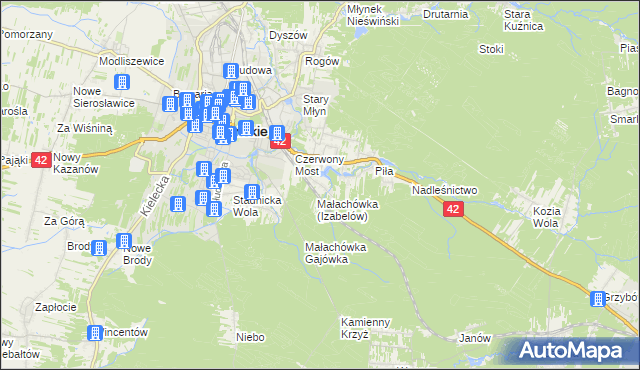Click the Modliszewice place label

131,62
